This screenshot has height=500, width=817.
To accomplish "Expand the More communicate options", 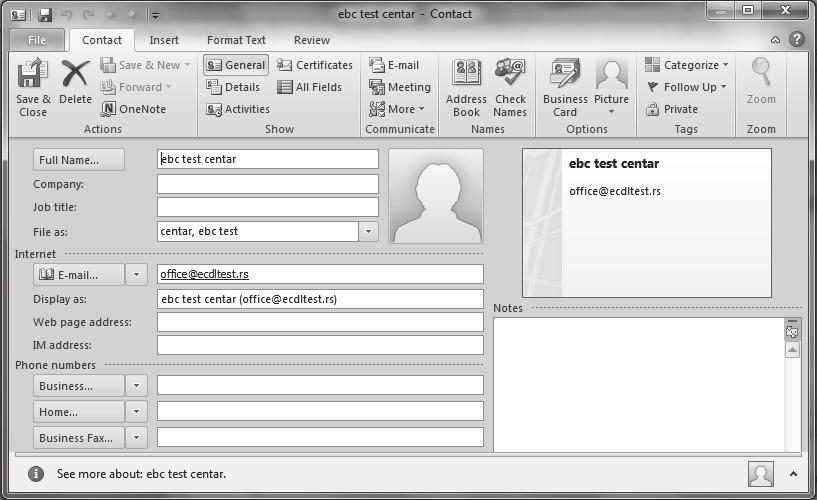I will [x=397, y=109].
